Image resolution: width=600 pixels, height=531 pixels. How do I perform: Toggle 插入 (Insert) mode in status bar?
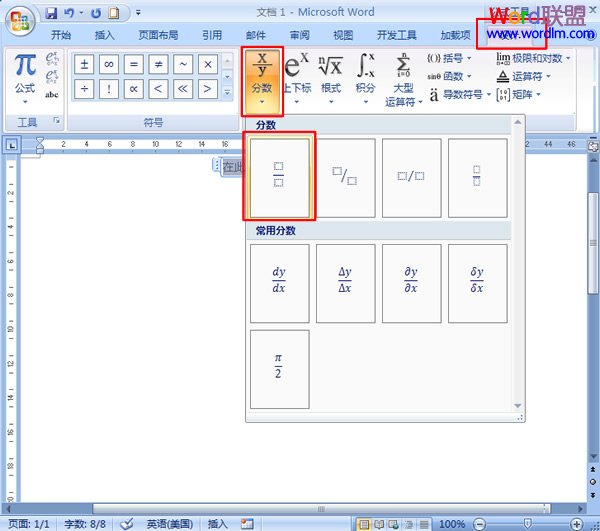217,524
